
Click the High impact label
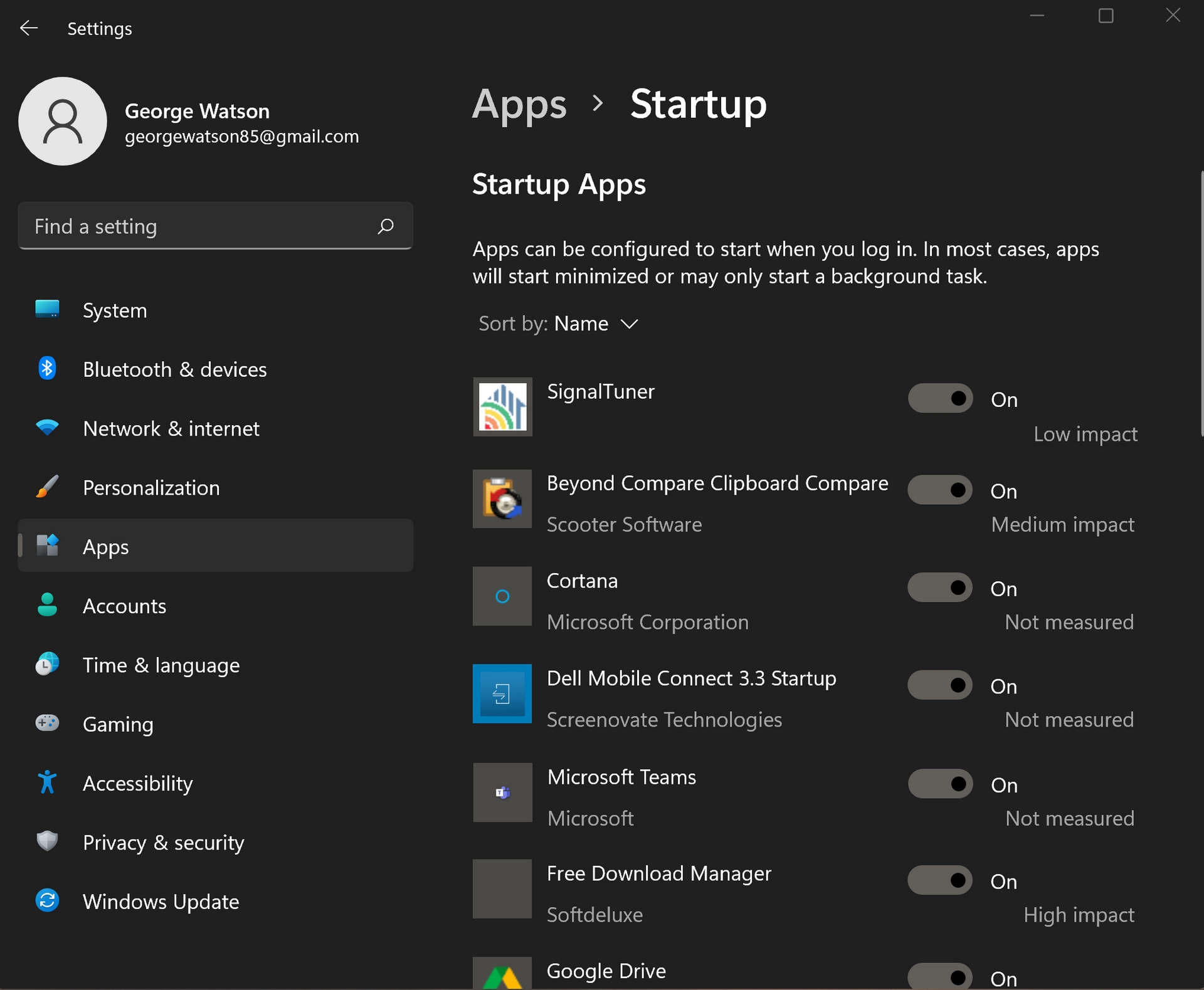(x=1079, y=915)
